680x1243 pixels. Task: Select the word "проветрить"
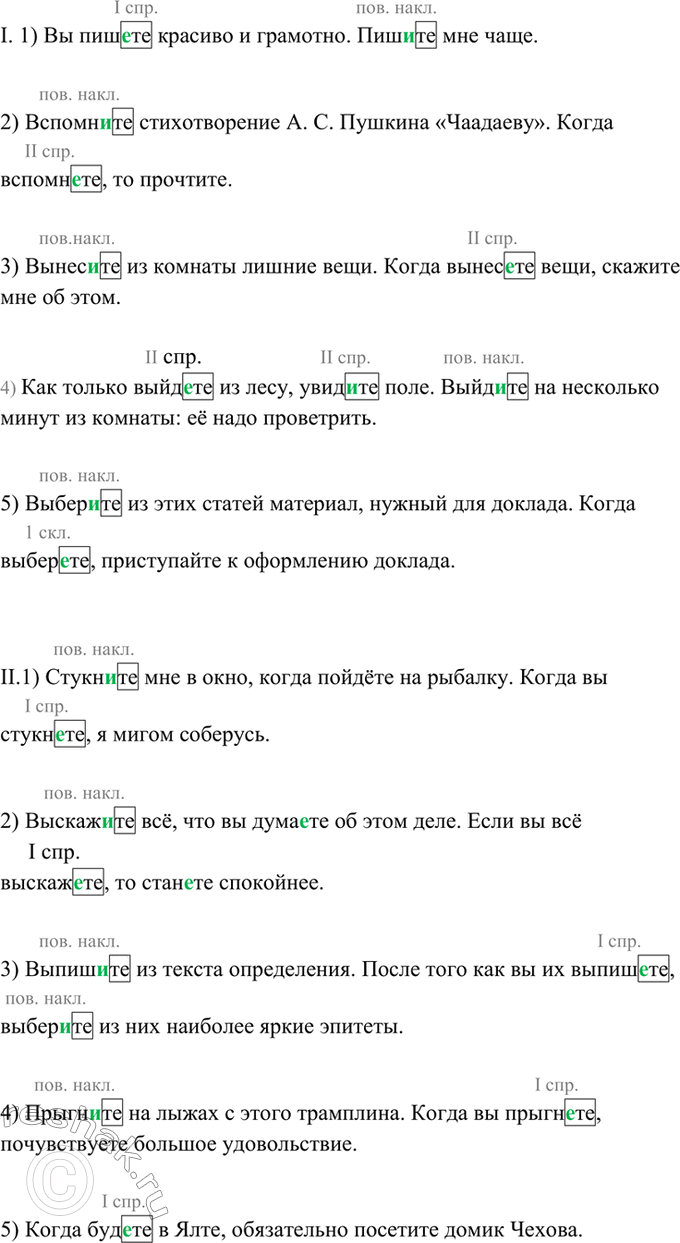[315, 418]
